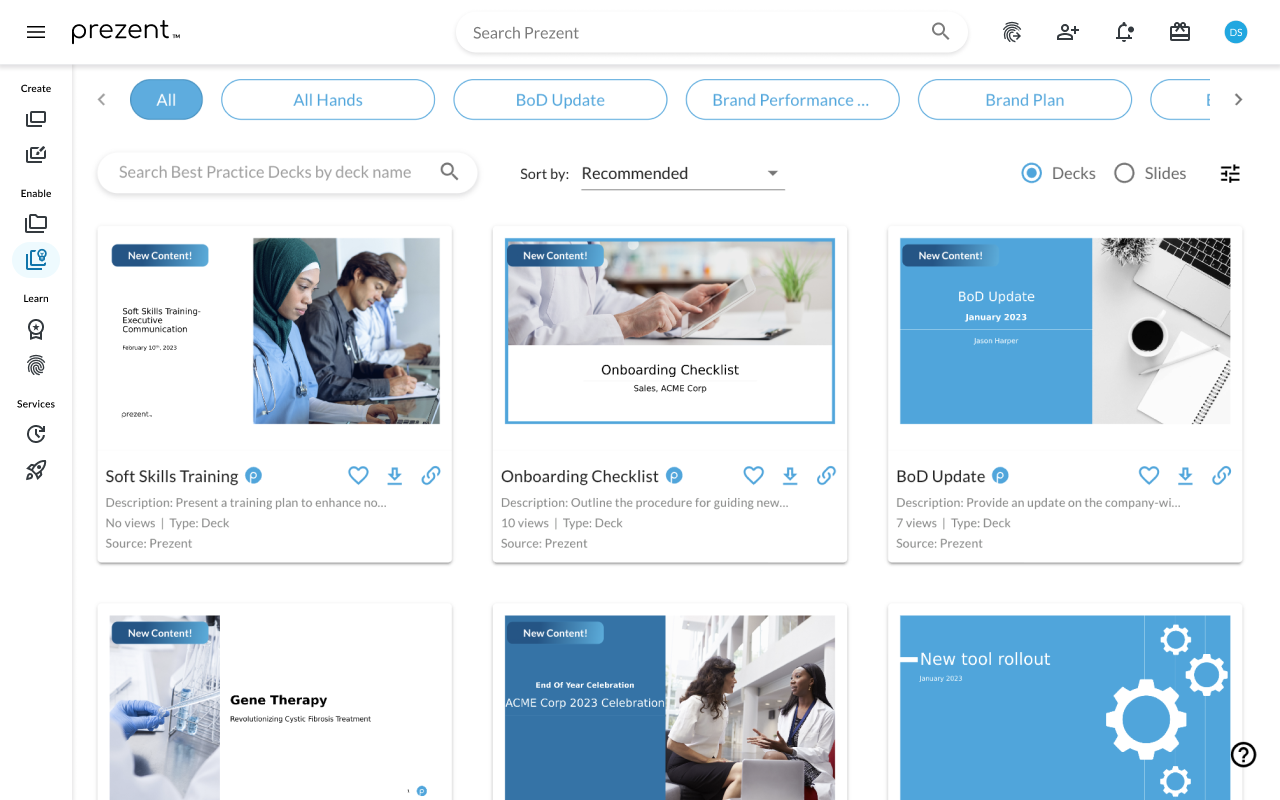Click the BoD Update description text

click(1039, 503)
